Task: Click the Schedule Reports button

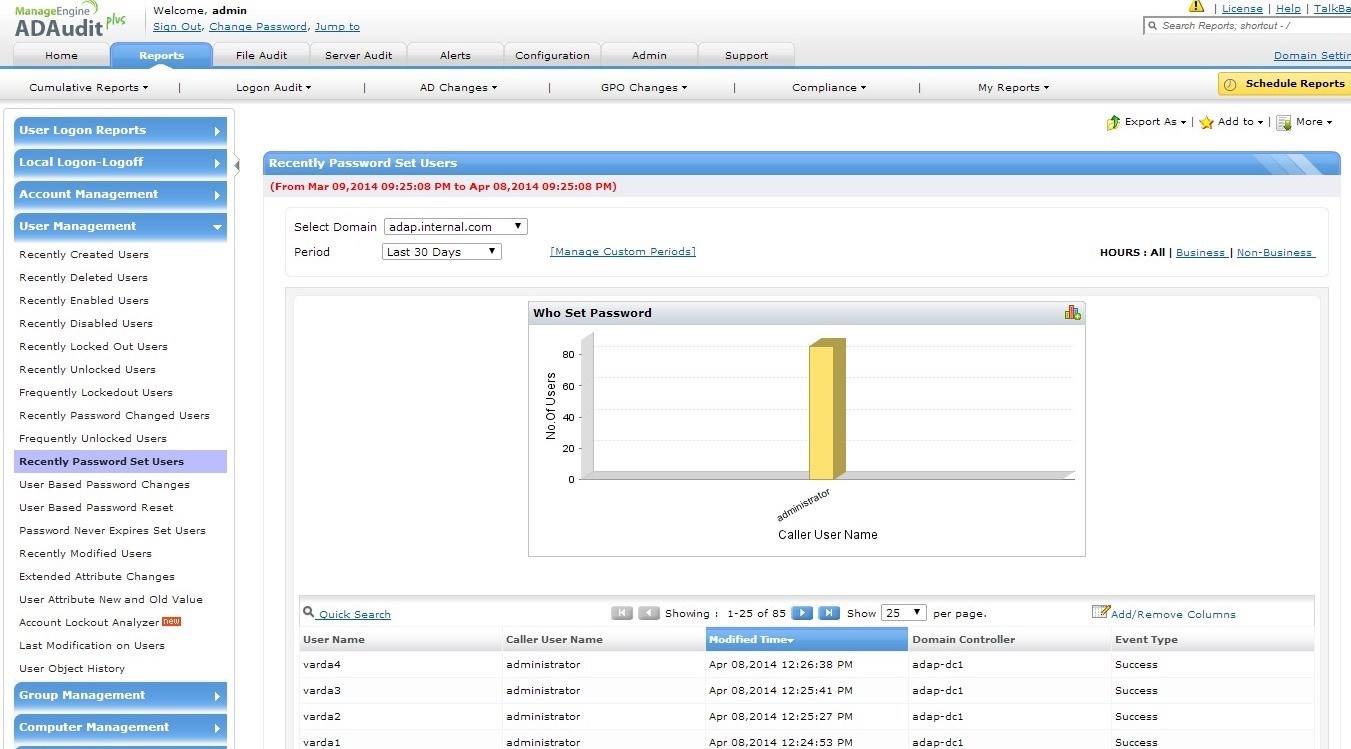Action: 1284,84
